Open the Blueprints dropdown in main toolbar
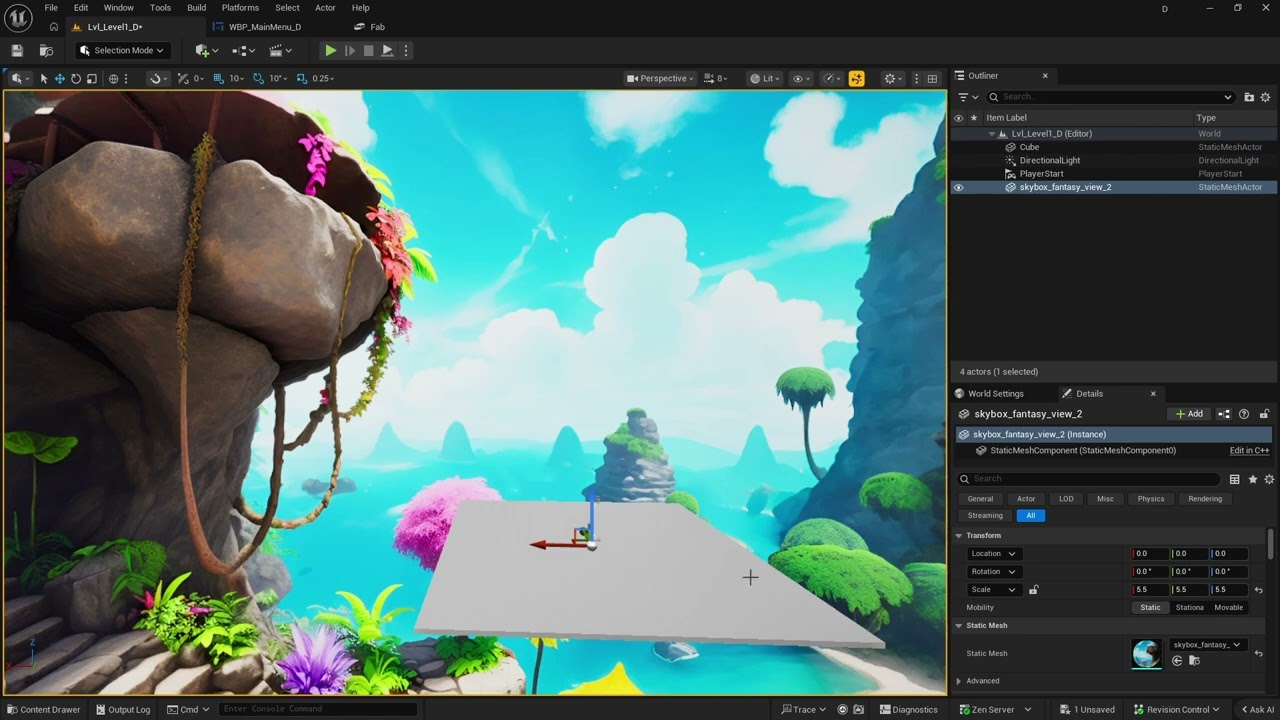The height and width of the screenshot is (720, 1280). [x=243, y=50]
